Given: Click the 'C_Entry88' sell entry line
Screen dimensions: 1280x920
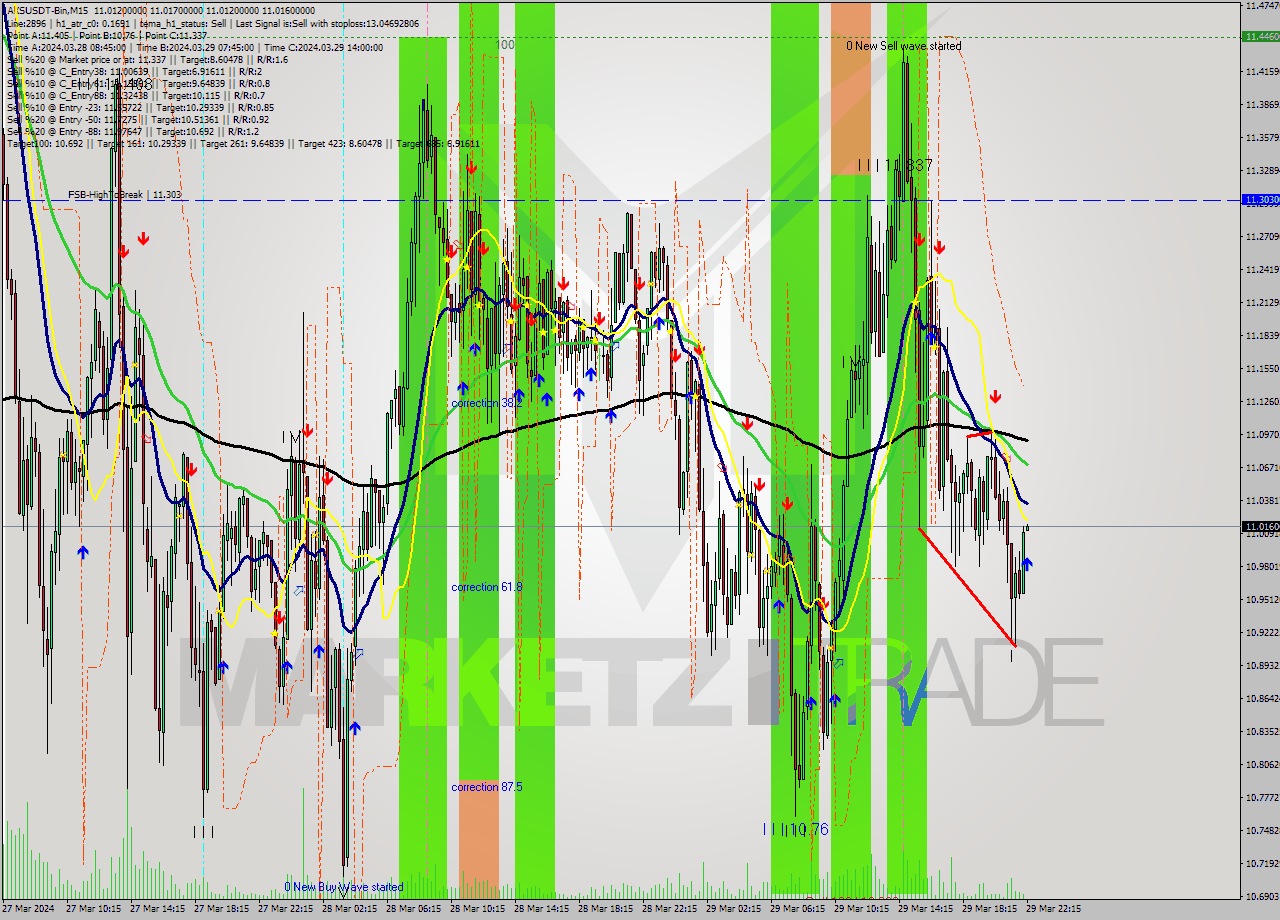Looking at the screenshot, I should click(134, 95).
